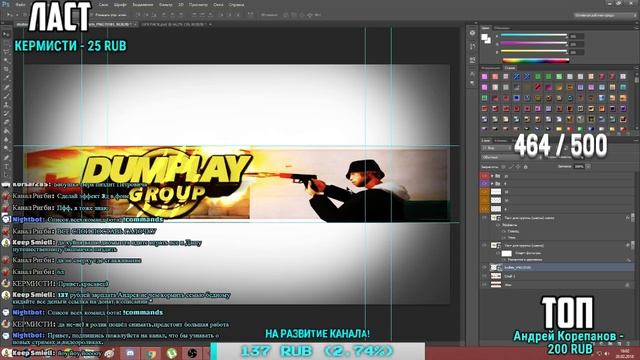Select the Gradient tool
The height and width of the screenshot is (360, 640).
(x=6, y=131)
